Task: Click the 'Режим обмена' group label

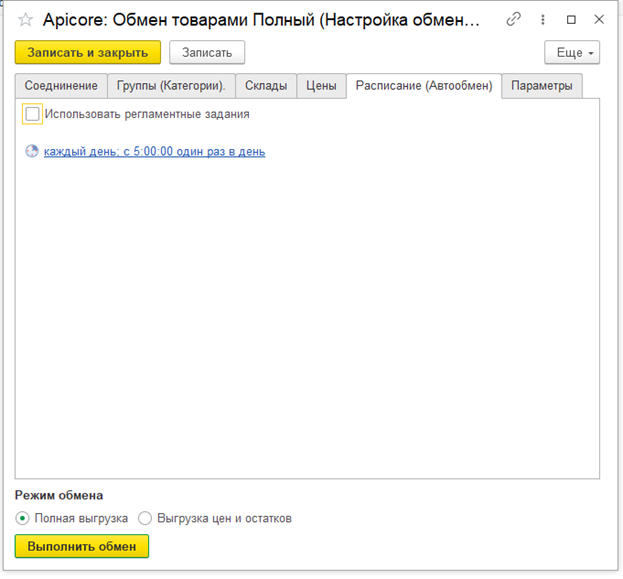Action: point(59,495)
